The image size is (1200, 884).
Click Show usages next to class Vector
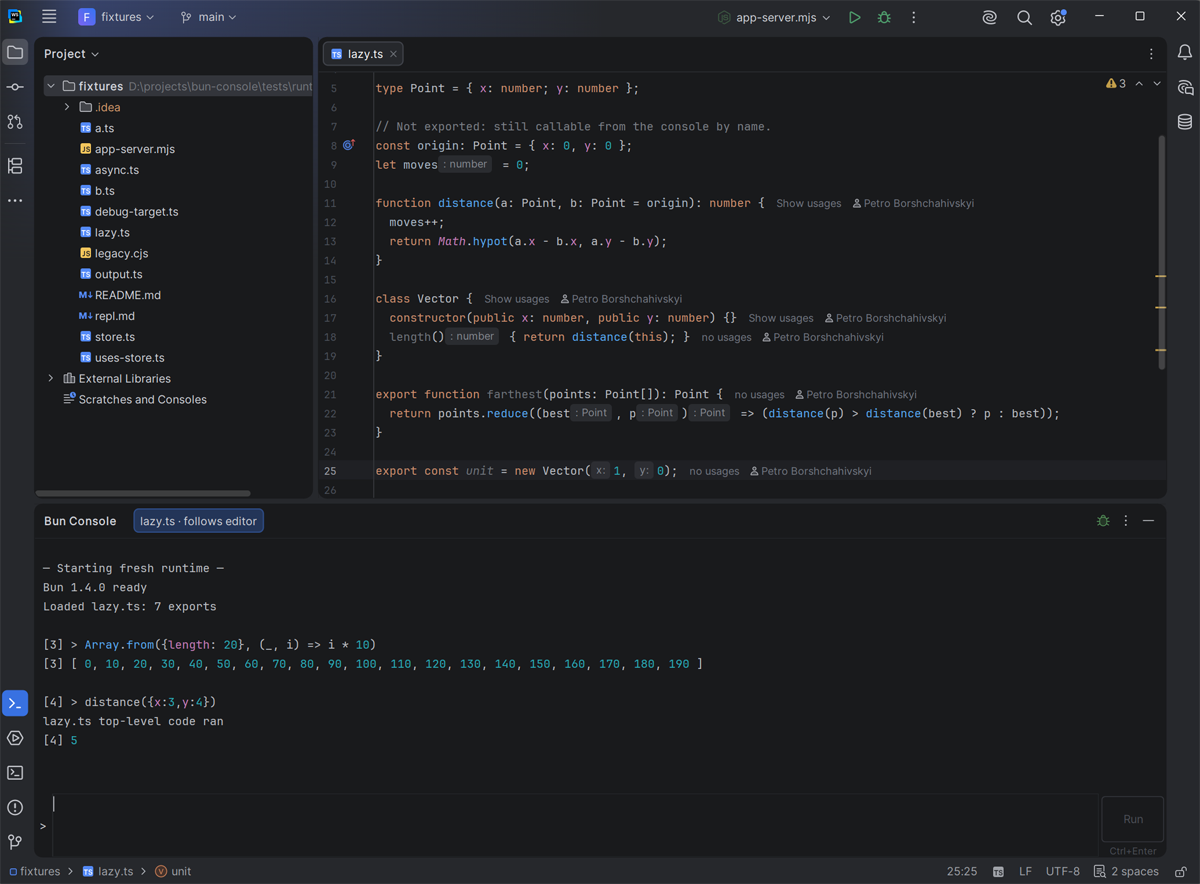tap(516, 299)
